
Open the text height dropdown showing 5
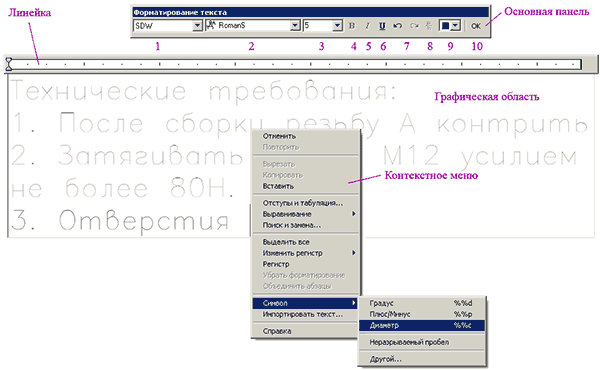pyautogui.click(x=337, y=26)
